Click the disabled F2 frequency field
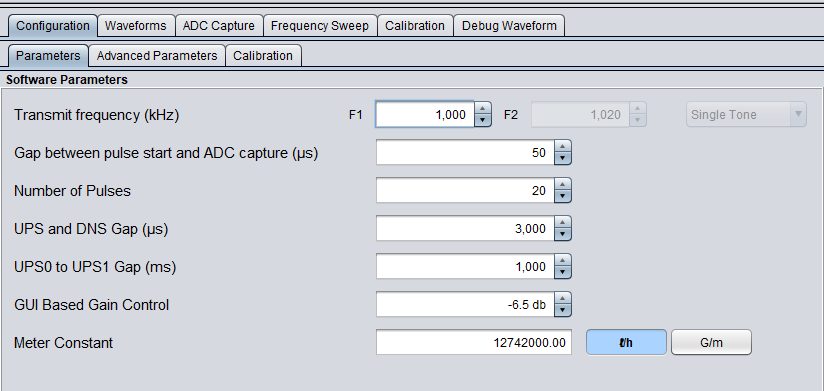824x391 pixels. coord(580,115)
